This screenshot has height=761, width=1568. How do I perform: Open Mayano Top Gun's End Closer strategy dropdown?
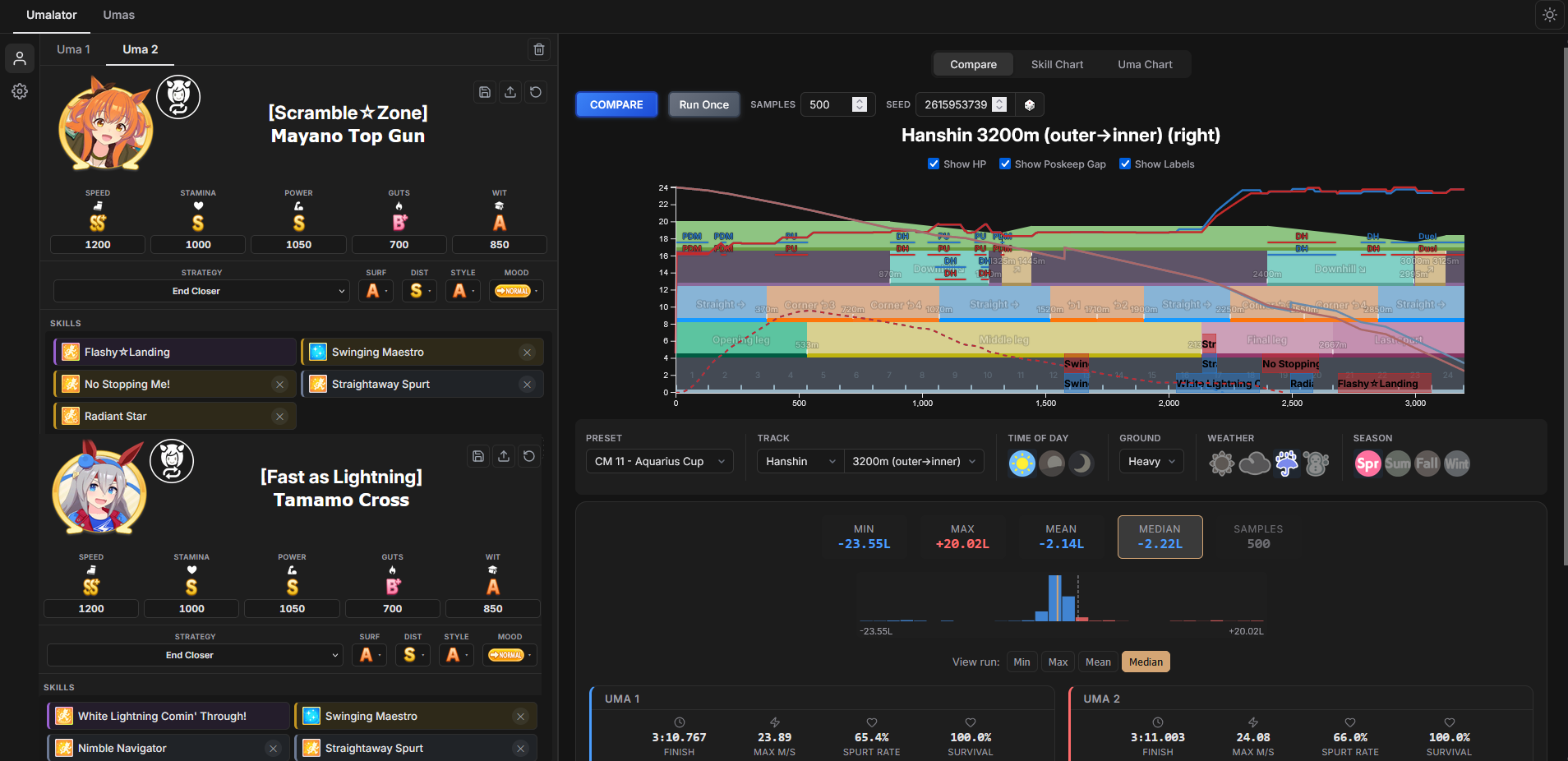click(201, 291)
